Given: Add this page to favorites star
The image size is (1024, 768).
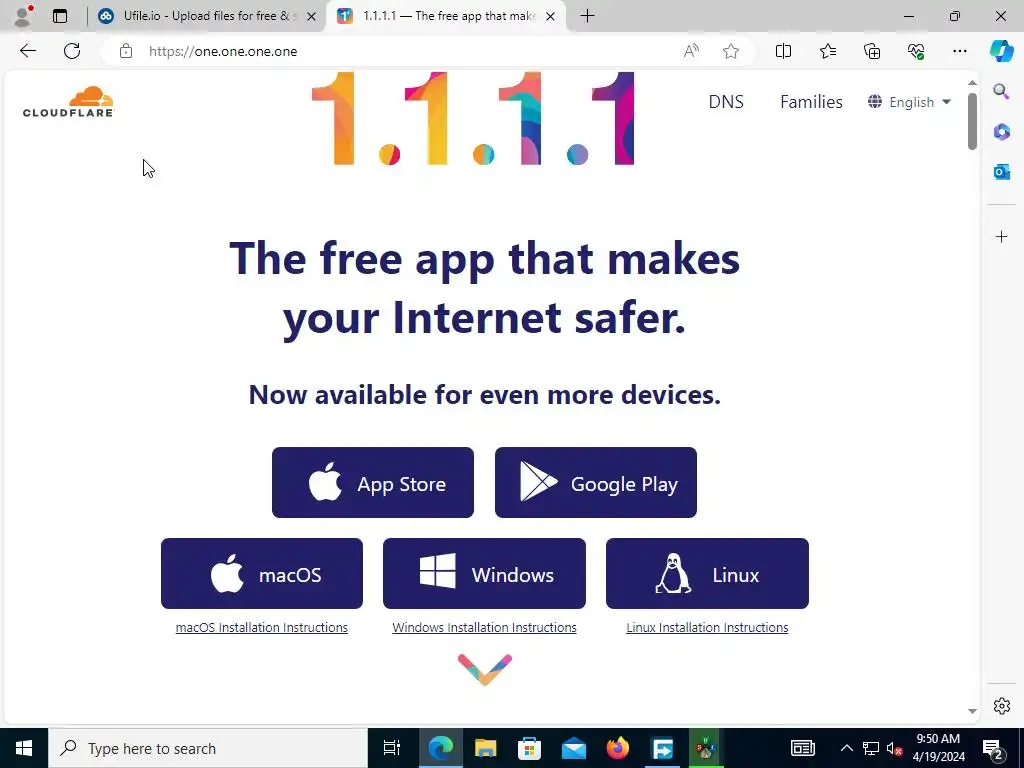Looking at the screenshot, I should click(731, 51).
